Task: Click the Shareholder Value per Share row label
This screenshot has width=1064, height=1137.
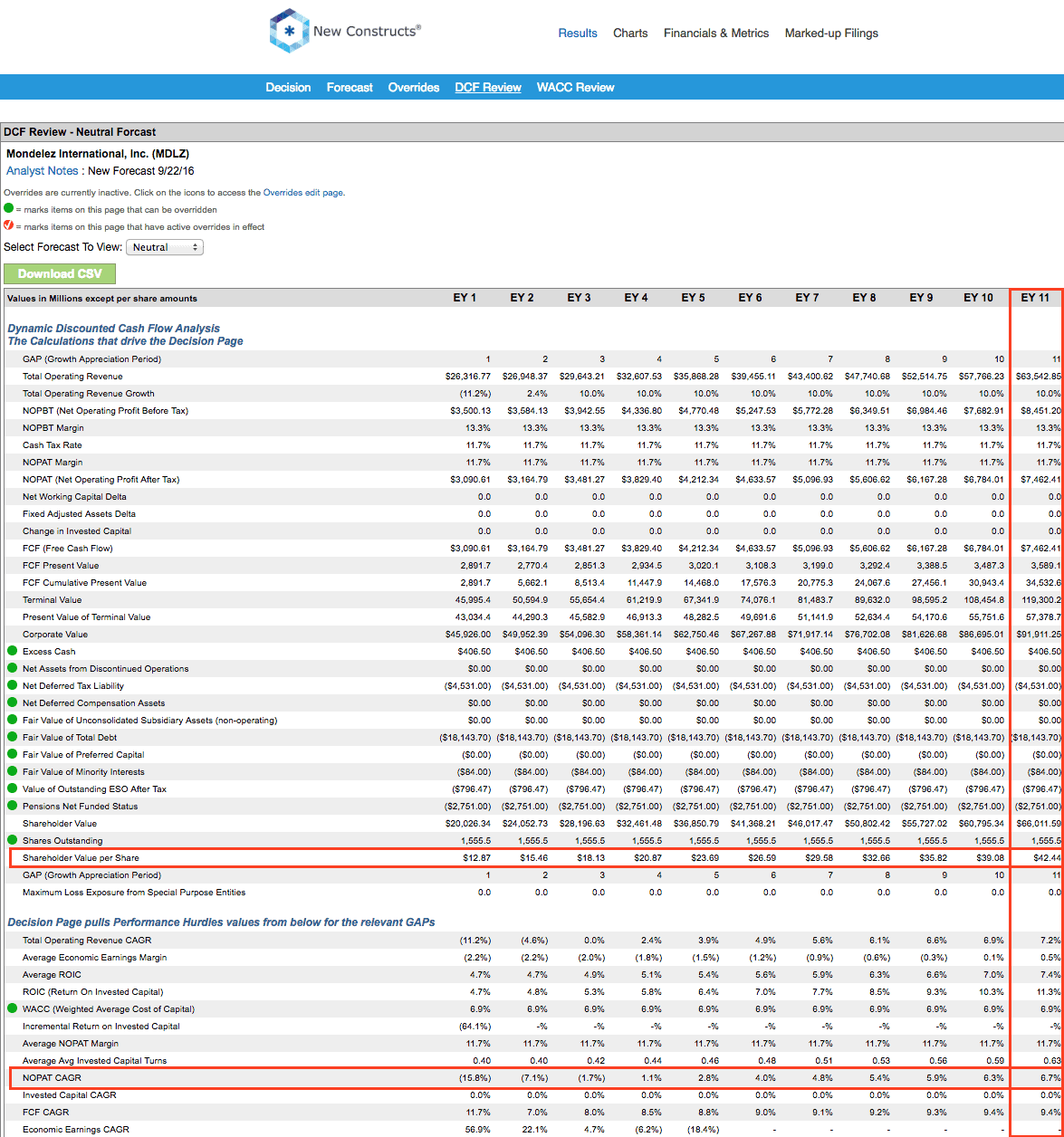Action: pos(81,858)
